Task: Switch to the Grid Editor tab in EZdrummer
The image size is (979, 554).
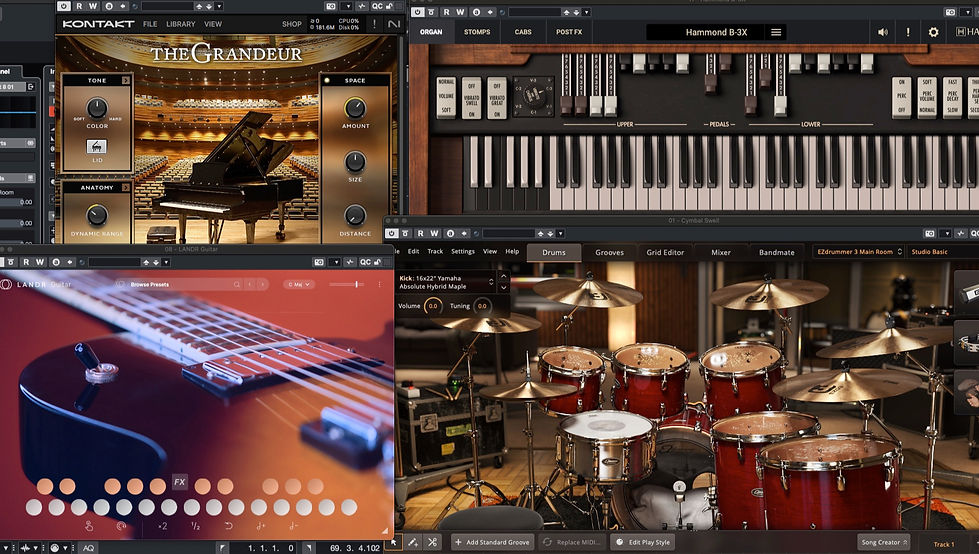Action: [665, 252]
